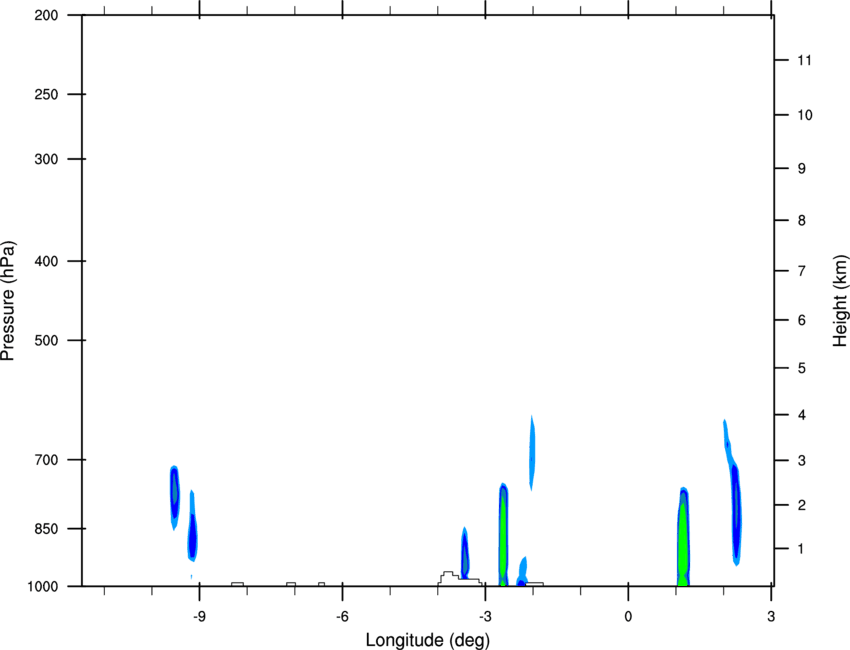Click the green column just right of 0 longitude
The height and width of the screenshot is (650, 850).
click(x=683, y=537)
